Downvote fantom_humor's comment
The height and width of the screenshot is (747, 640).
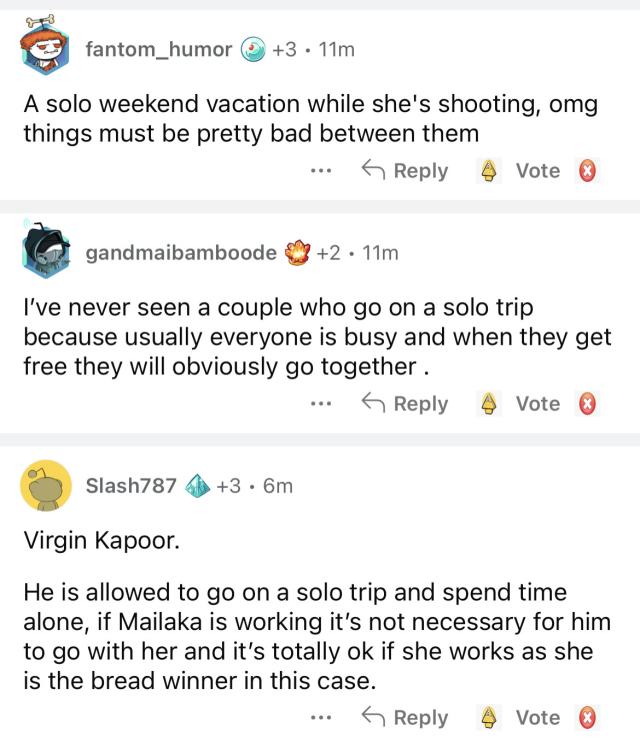[589, 171]
